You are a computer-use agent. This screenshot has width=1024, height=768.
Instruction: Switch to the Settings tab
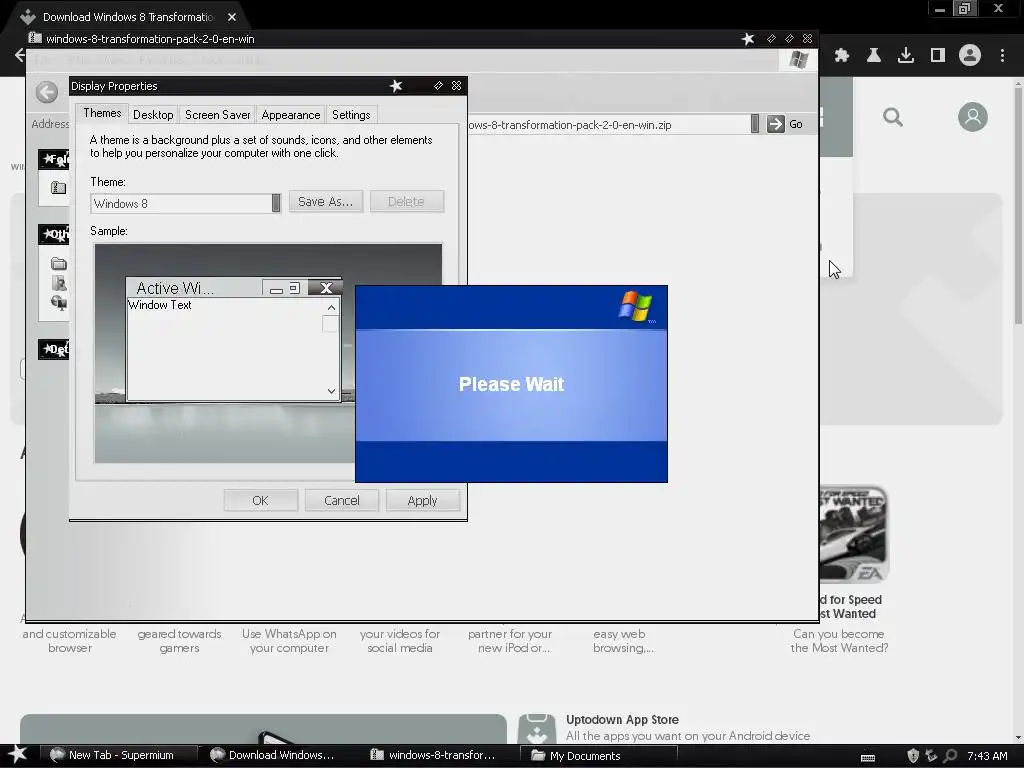coord(351,115)
